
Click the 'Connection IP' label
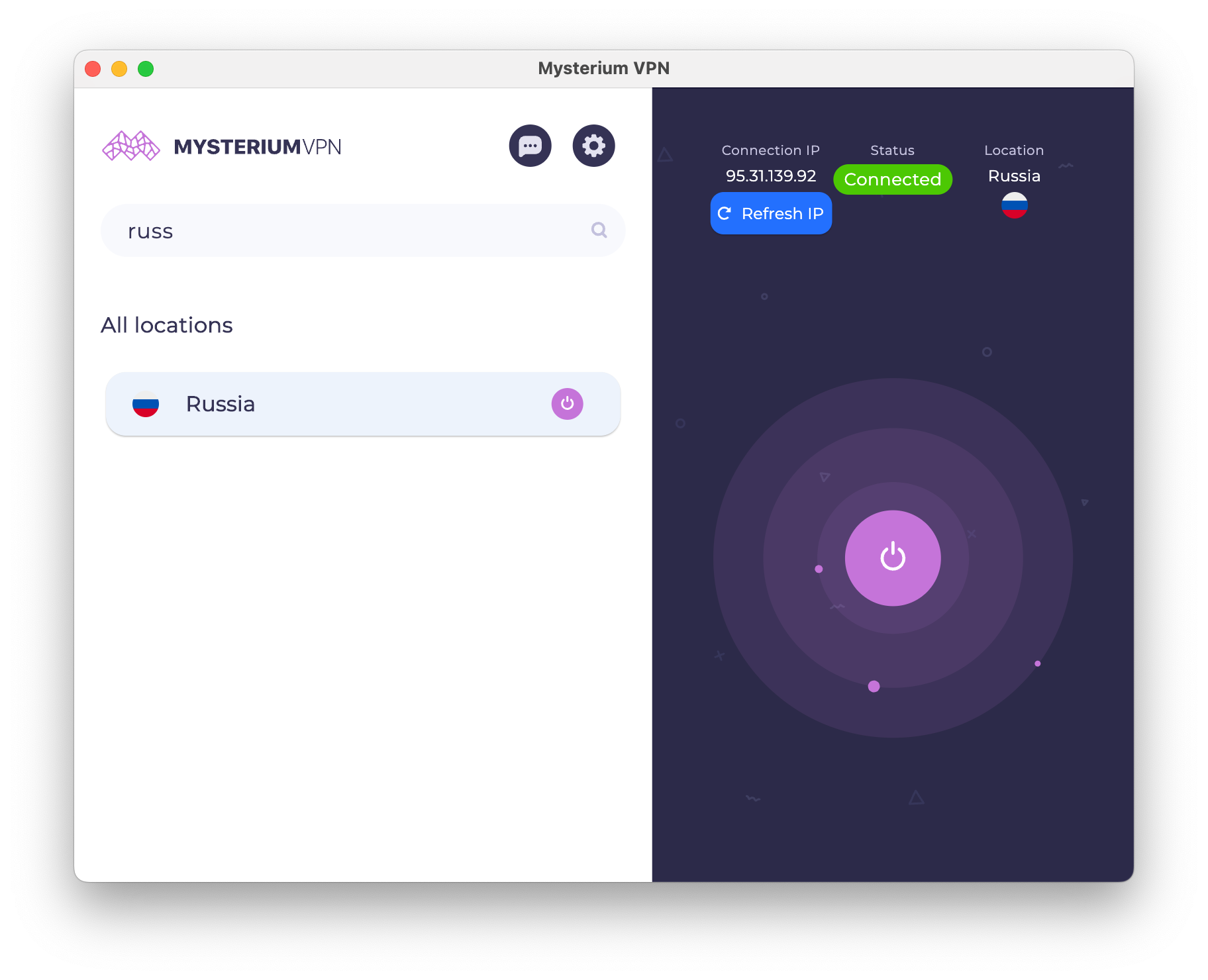771,150
